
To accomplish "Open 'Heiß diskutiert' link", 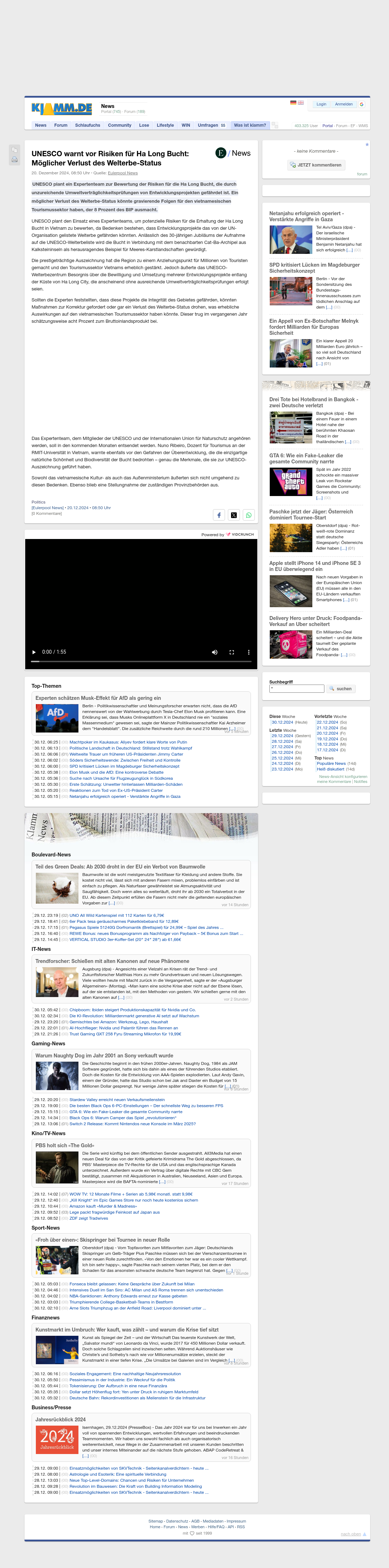I will pos(330,769).
